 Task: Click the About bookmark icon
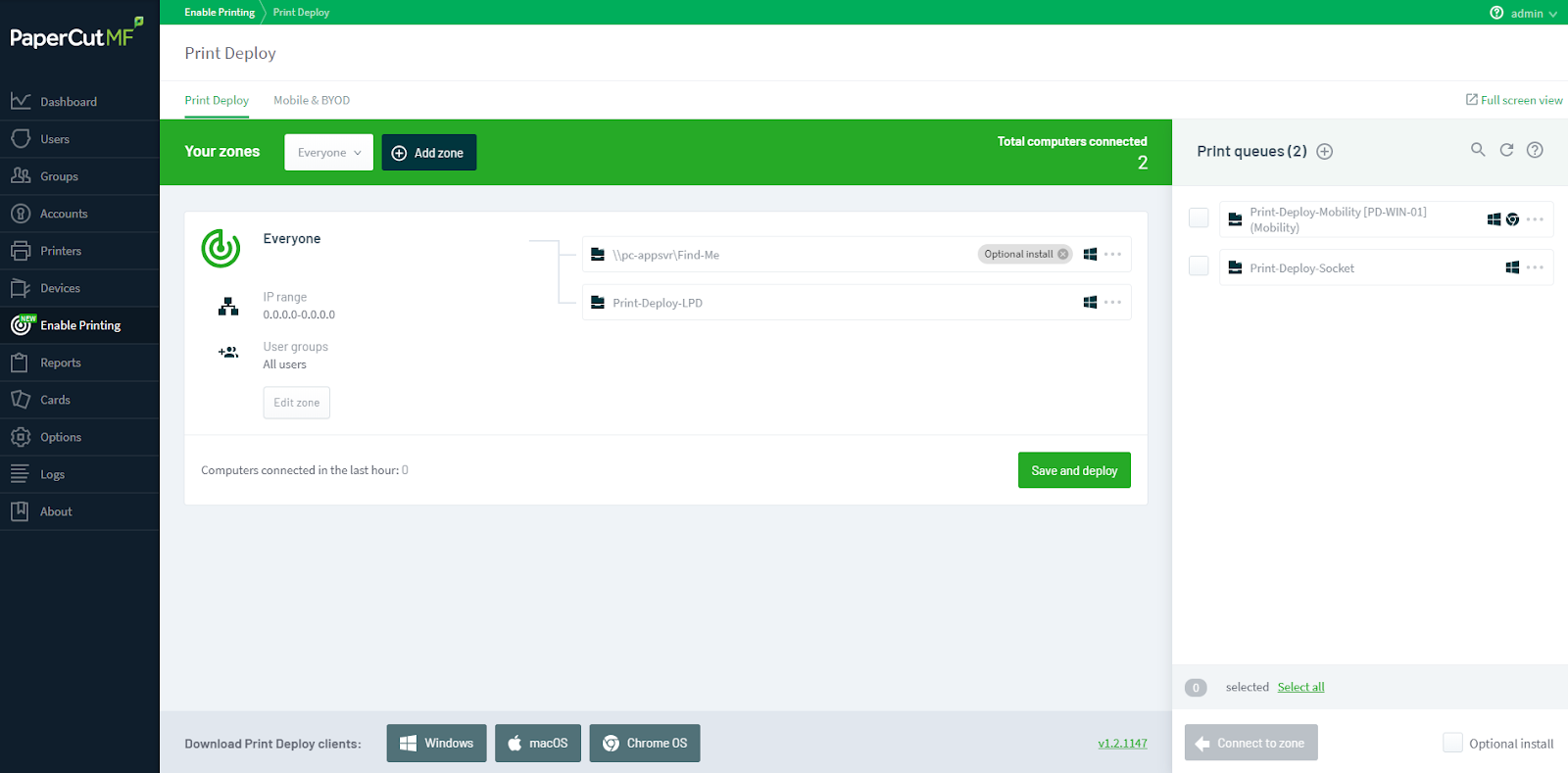(x=20, y=511)
